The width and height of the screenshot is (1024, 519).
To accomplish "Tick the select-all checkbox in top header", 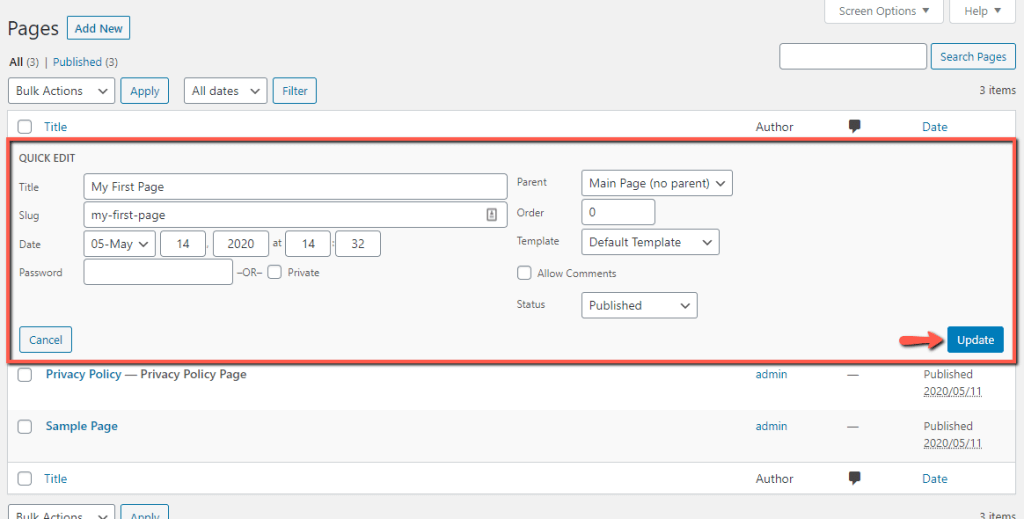I will click(25, 127).
